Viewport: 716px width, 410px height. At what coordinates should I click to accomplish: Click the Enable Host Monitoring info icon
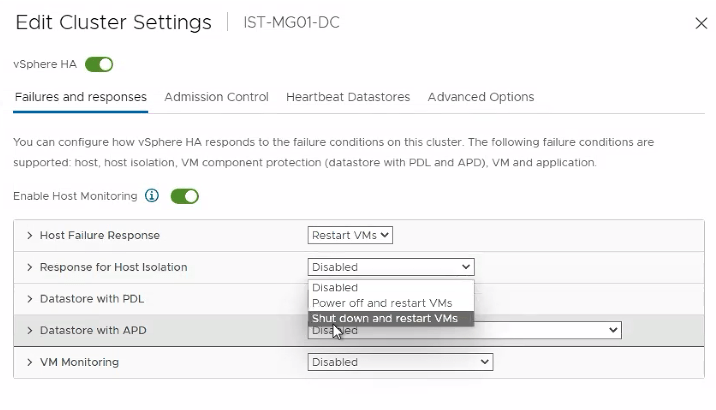click(152, 196)
